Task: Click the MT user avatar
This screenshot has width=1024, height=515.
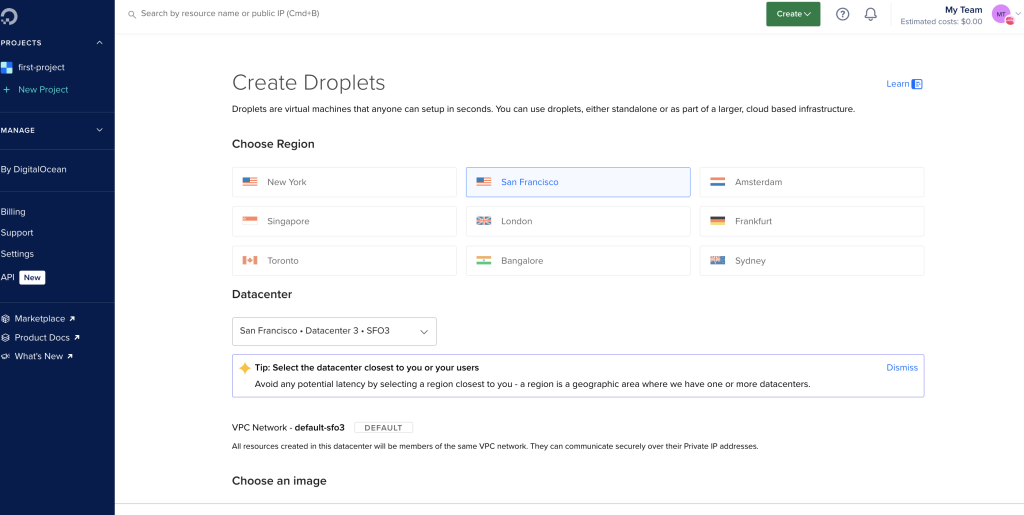Action: point(1002,14)
